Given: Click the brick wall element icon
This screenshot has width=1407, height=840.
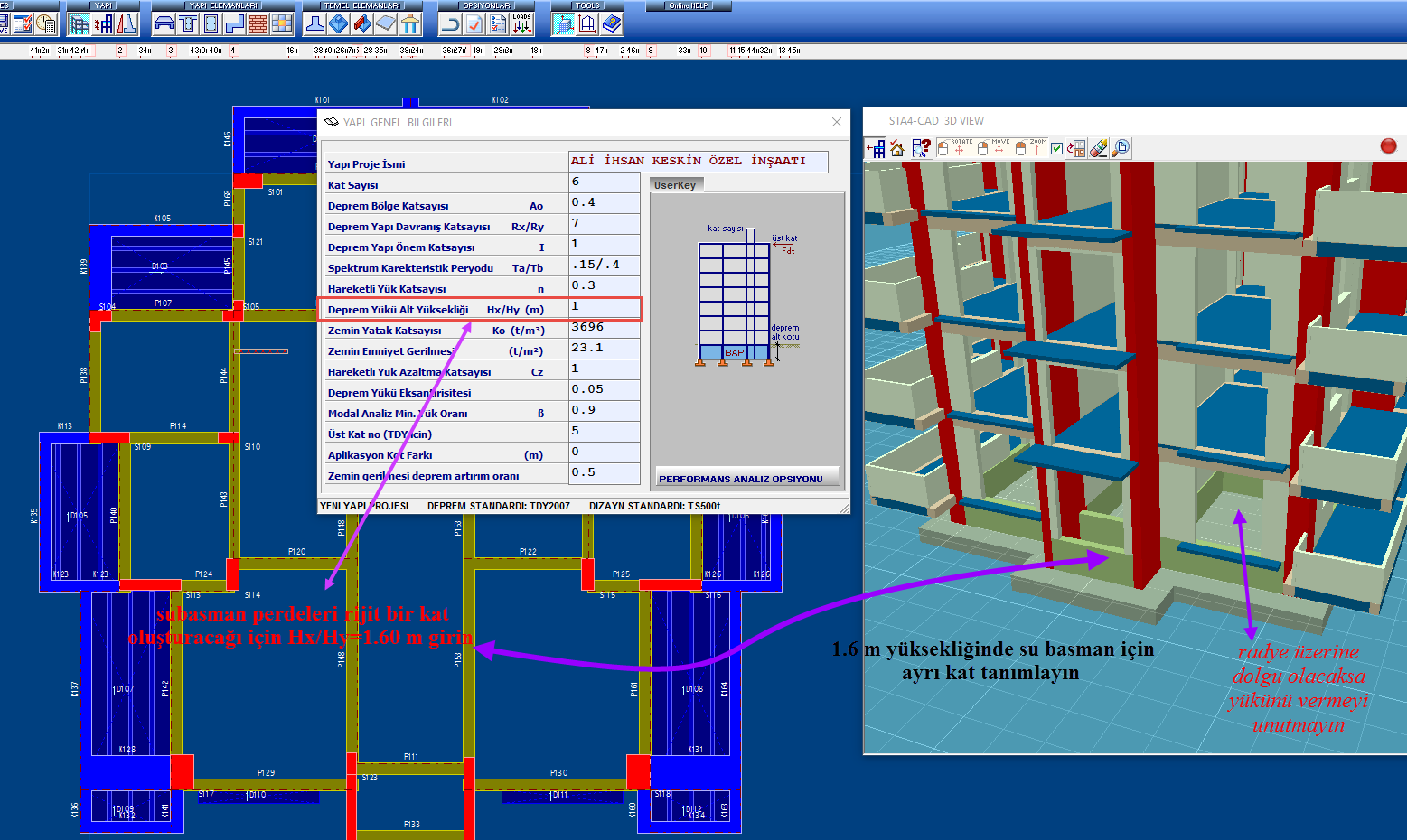Looking at the screenshot, I should (258, 24).
